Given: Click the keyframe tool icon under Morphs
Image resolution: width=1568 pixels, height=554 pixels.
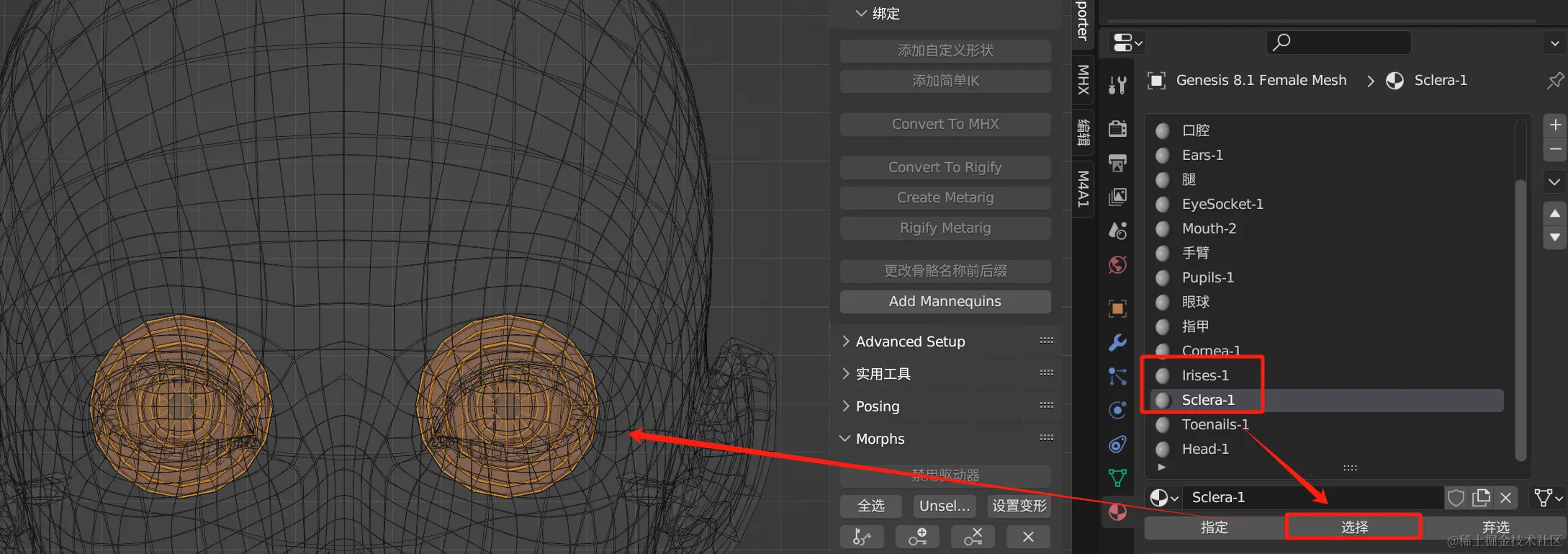Looking at the screenshot, I should 862,537.
